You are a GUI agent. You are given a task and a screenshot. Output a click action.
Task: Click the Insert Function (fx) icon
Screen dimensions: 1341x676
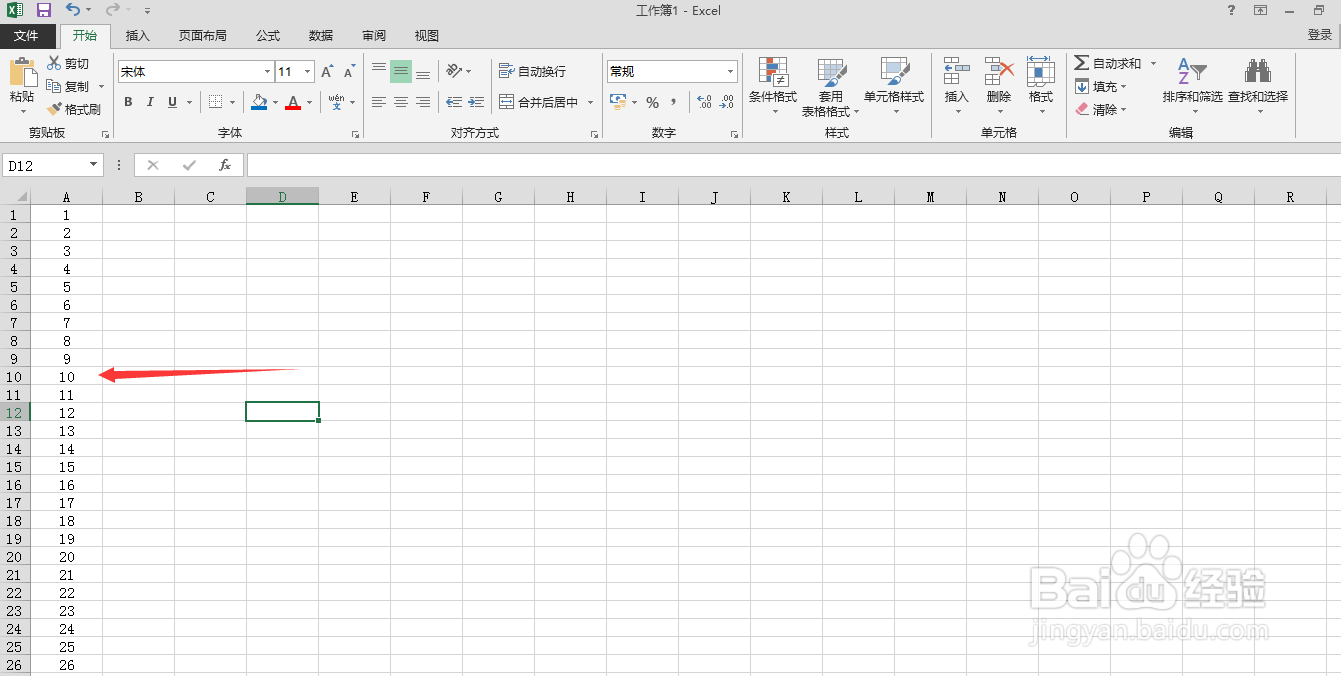coord(224,164)
